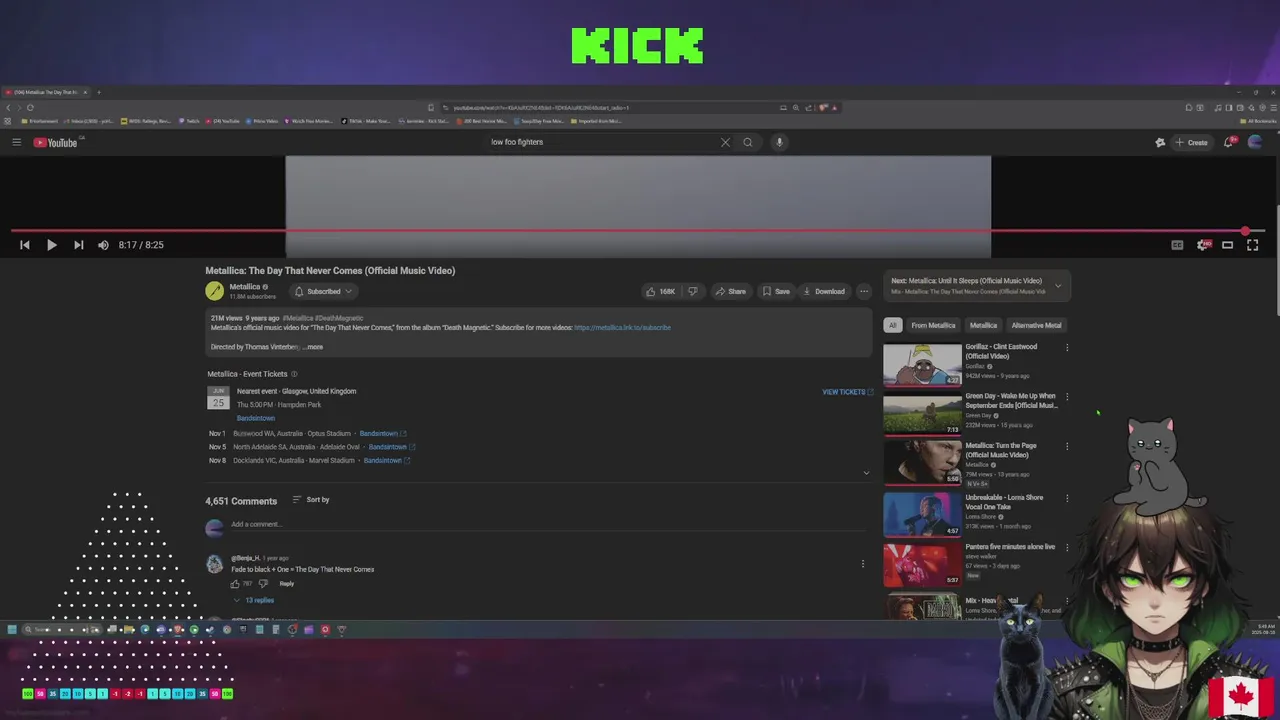
Task: Share the video
Action: tap(730, 291)
